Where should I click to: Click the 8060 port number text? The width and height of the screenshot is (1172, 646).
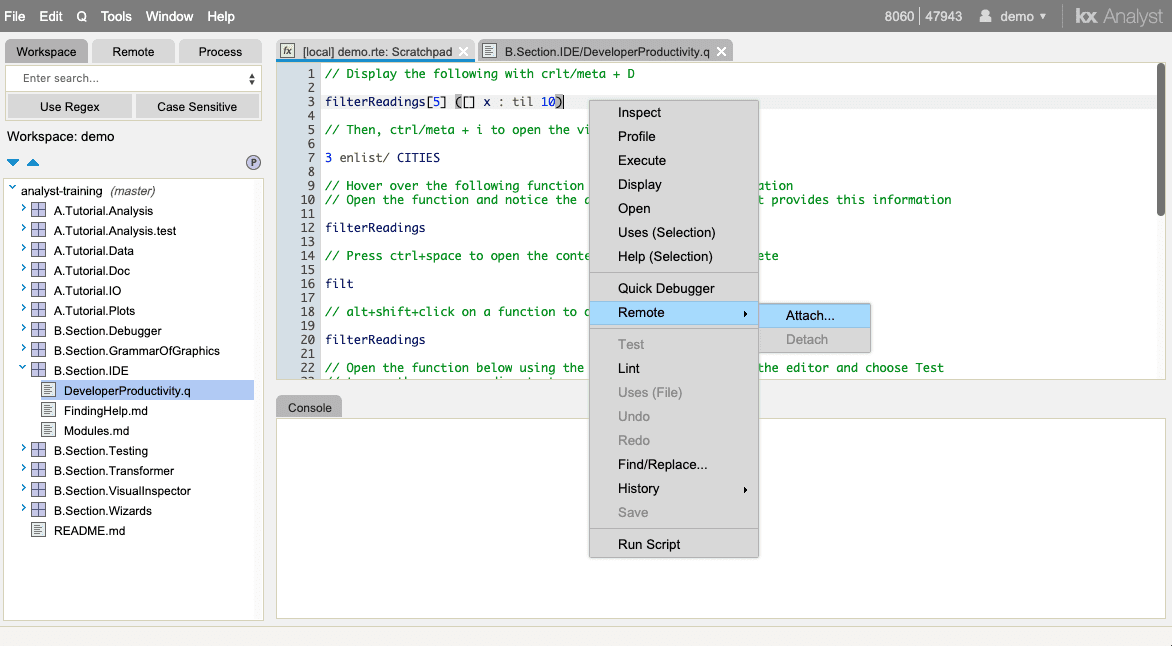[899, 16]
